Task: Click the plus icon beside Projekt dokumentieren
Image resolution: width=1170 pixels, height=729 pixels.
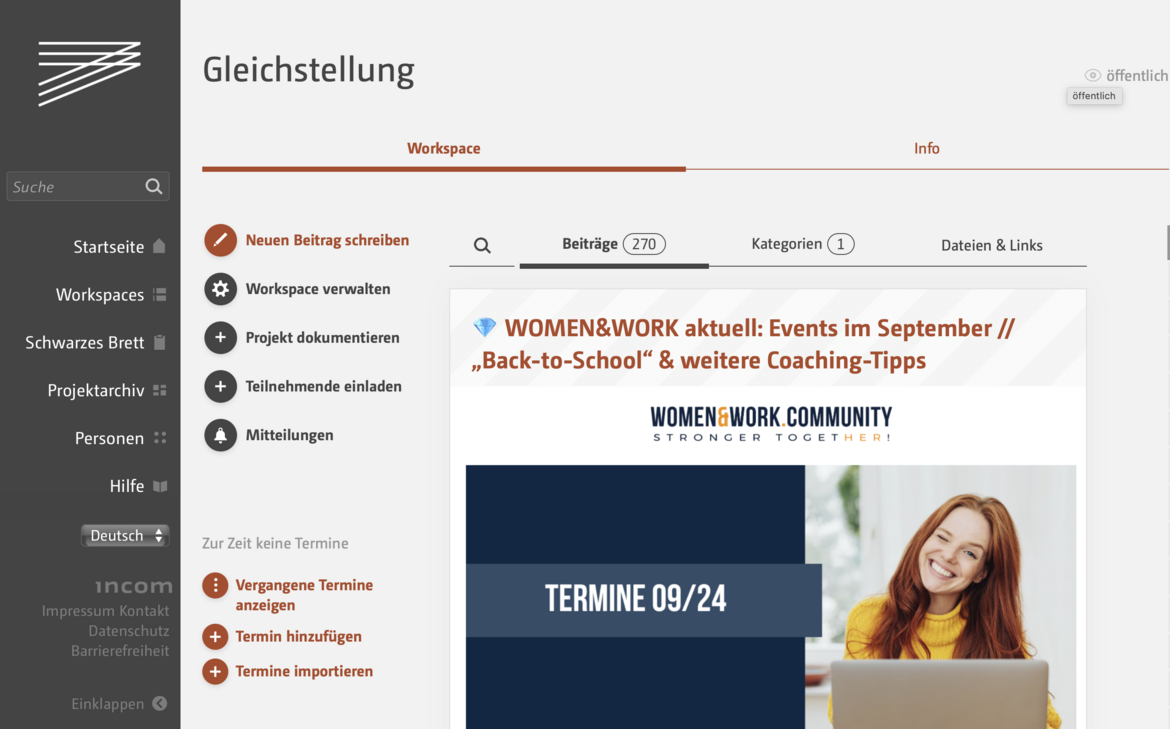Action: pyautogui.click(x=220, y=337)
